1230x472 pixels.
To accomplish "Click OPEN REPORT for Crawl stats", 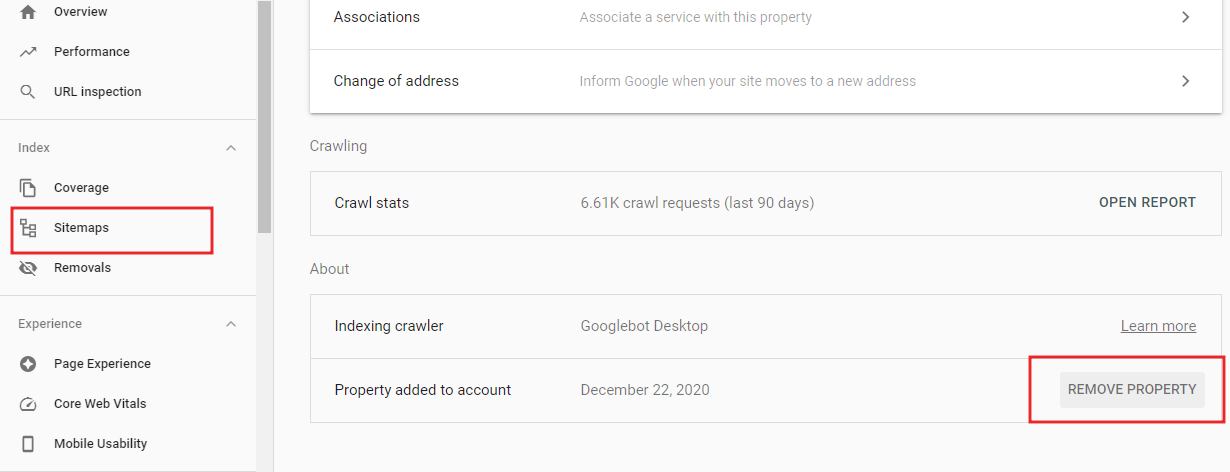I will 1147,203.
